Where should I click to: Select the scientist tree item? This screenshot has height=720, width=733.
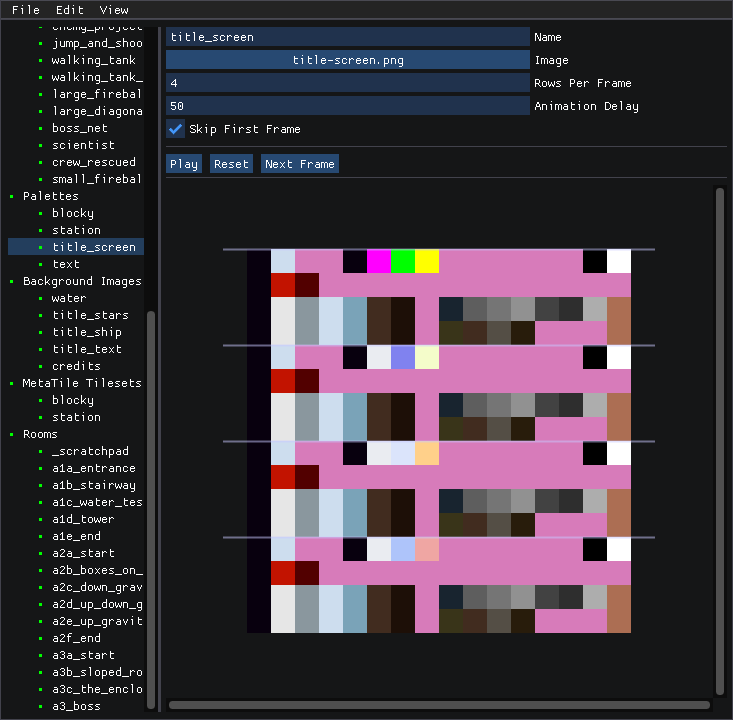point(83,145)
